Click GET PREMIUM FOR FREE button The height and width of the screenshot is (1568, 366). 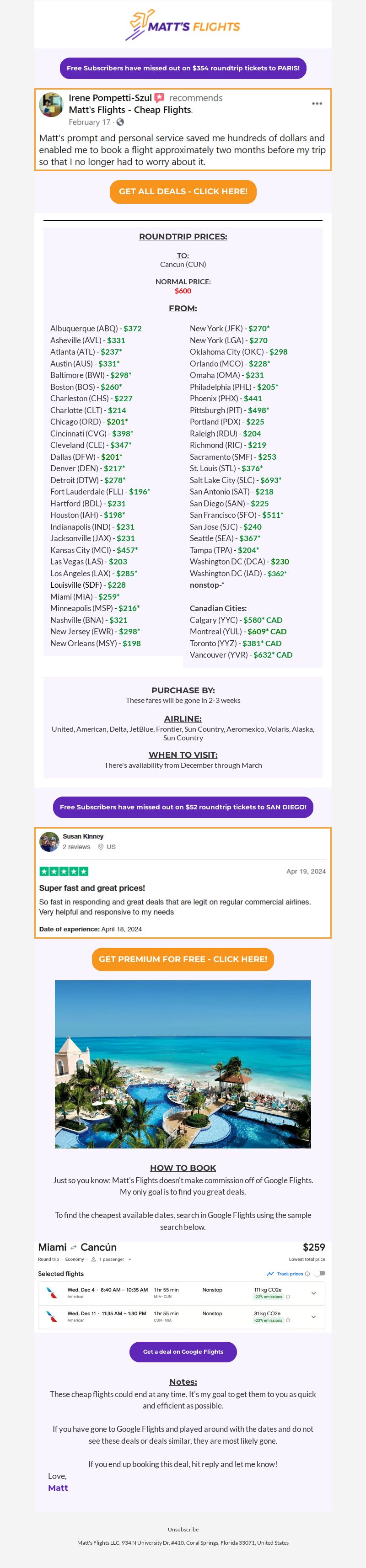coord(183,959)
